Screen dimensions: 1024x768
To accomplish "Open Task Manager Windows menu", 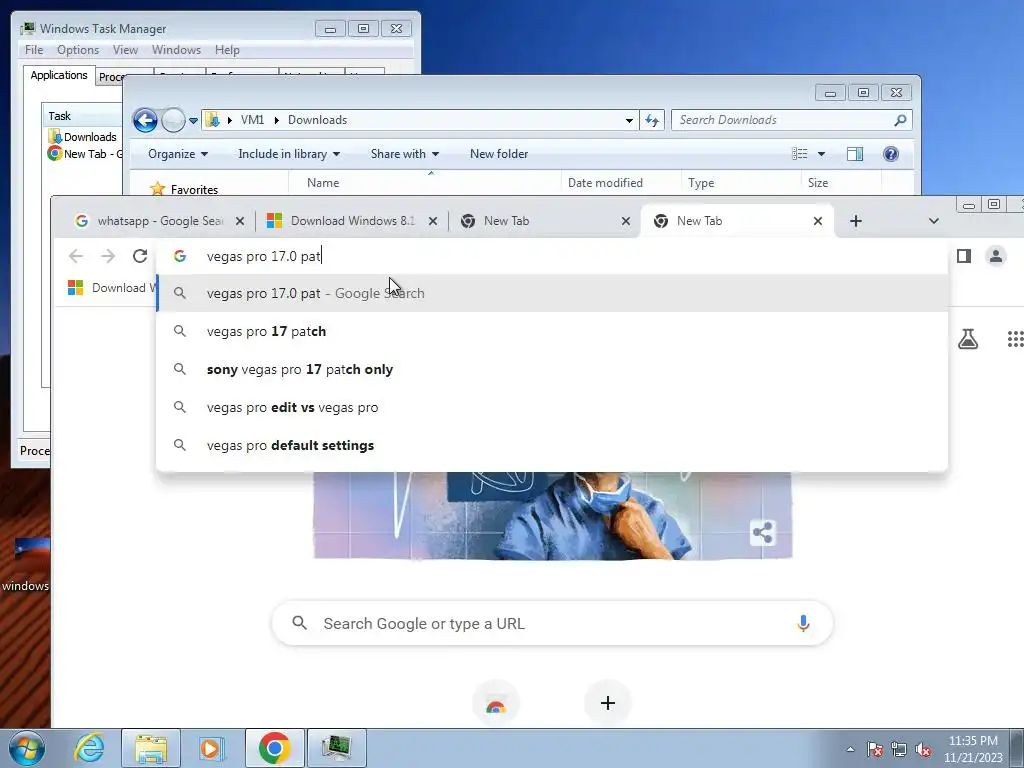I will coord(176,50).
